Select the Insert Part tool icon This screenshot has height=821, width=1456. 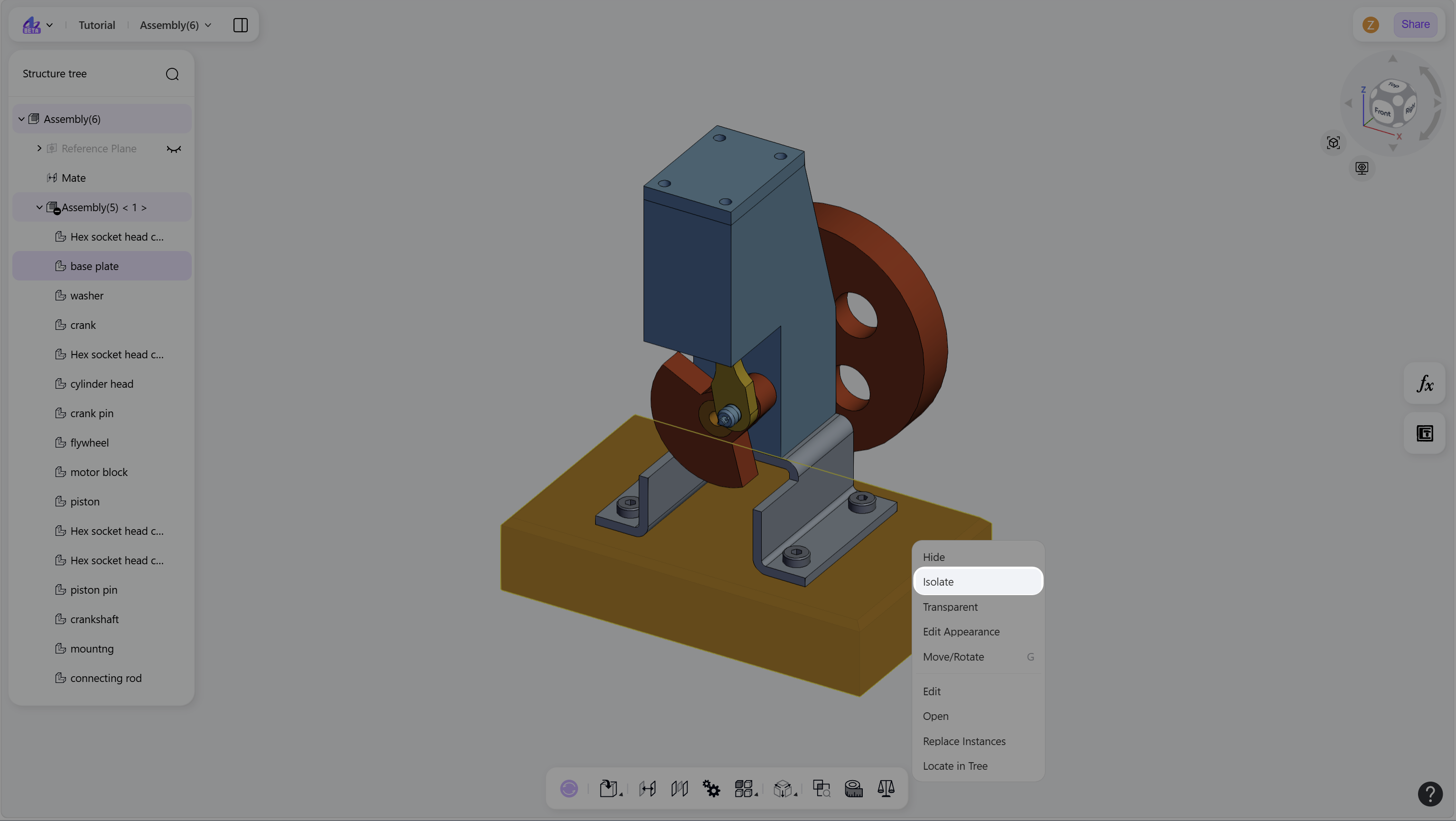608,788
